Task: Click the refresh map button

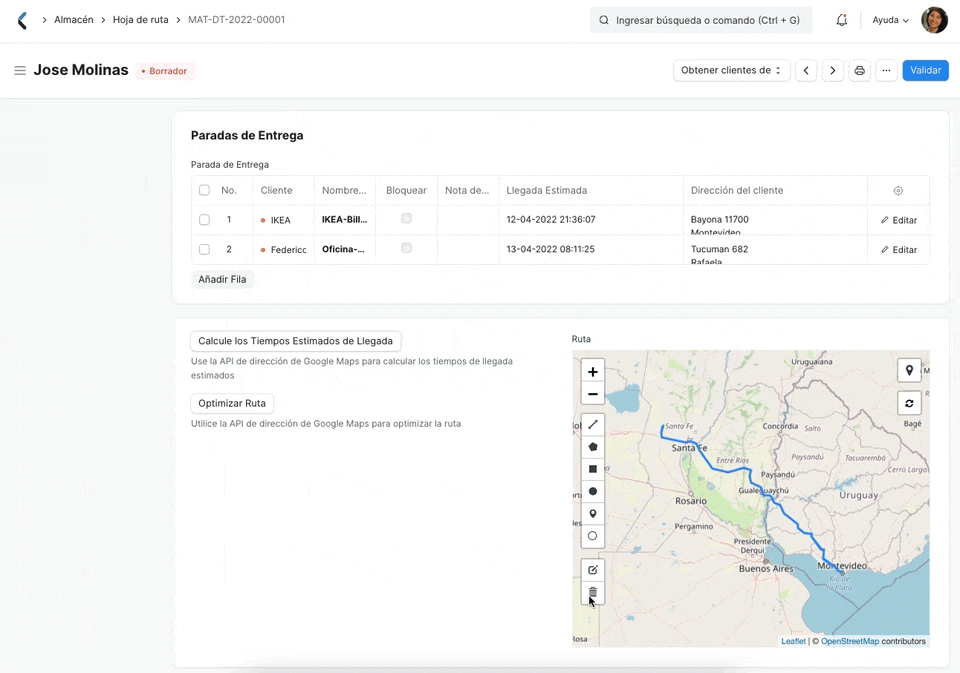Action: point(909,403)
